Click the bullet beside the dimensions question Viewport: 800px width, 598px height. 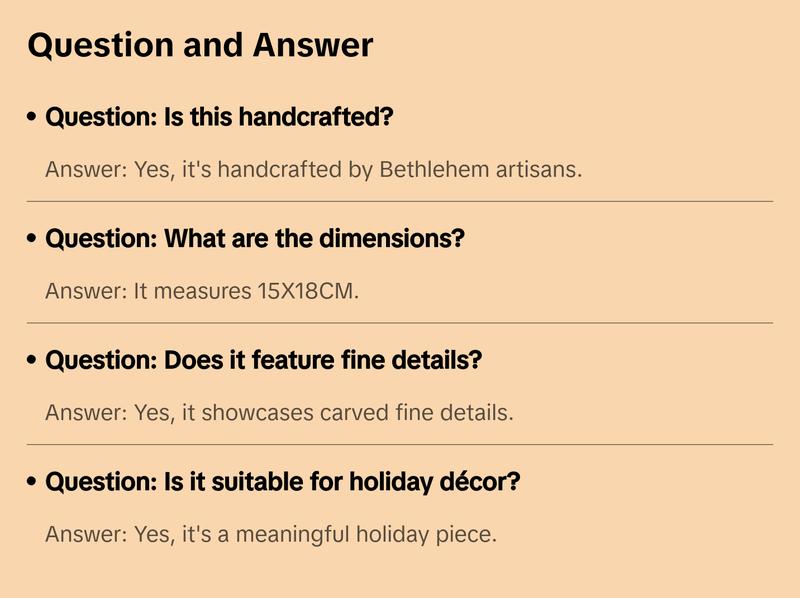33,240
